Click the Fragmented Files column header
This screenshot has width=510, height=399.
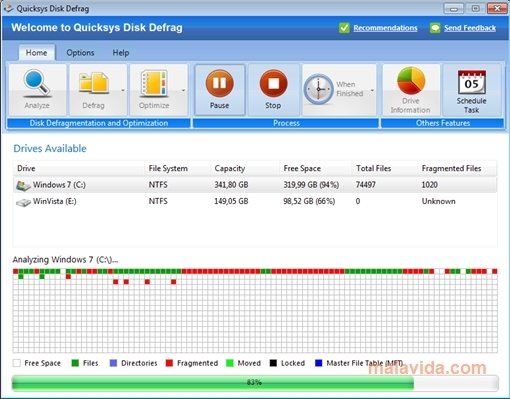click(451, 168)
